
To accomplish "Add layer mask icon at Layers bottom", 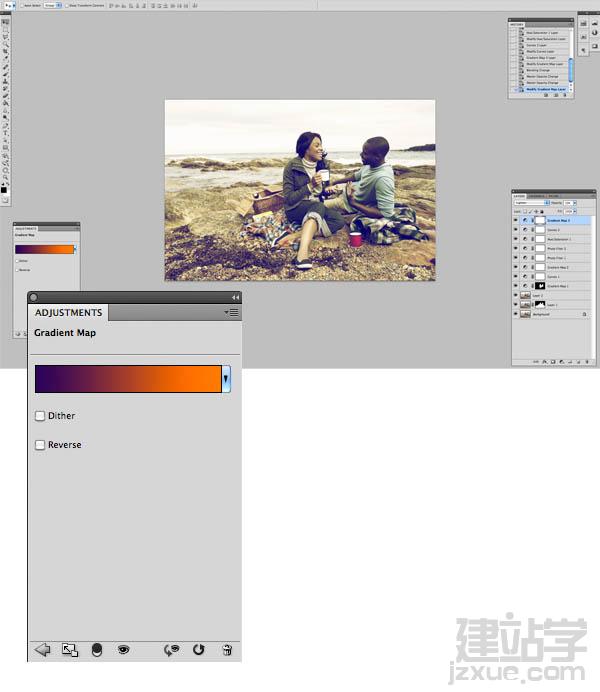I will (553, 362).
